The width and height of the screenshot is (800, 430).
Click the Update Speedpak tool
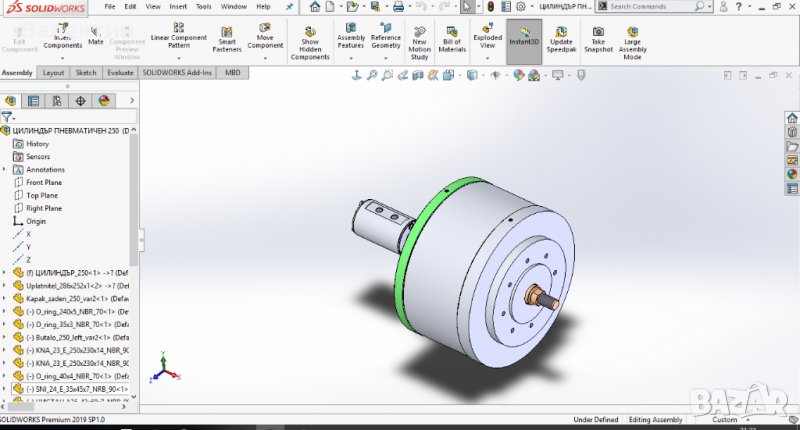click(561, 38)
